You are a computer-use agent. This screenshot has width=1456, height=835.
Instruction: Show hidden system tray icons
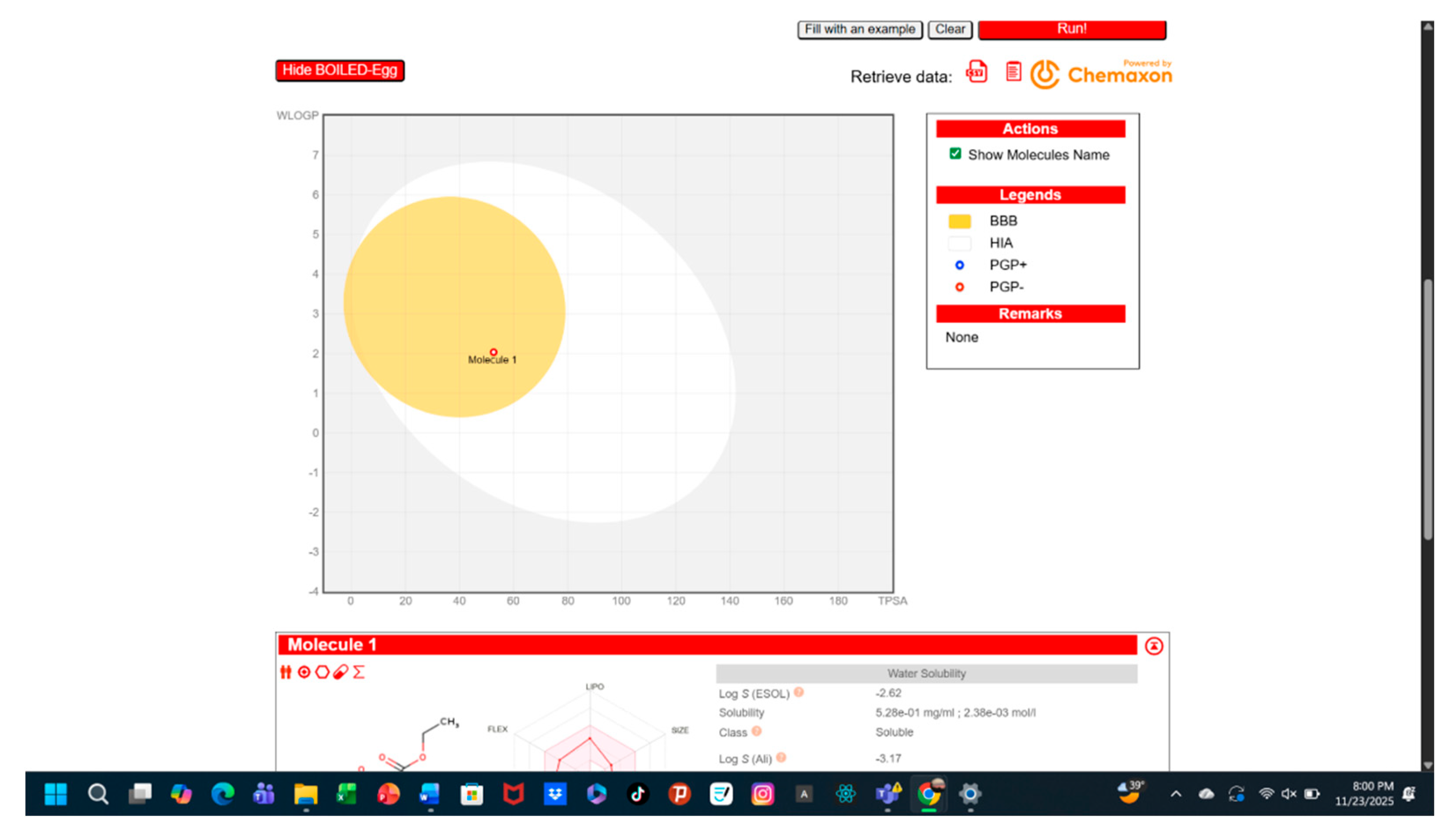pyautogui.click(x=1176, y=794)
